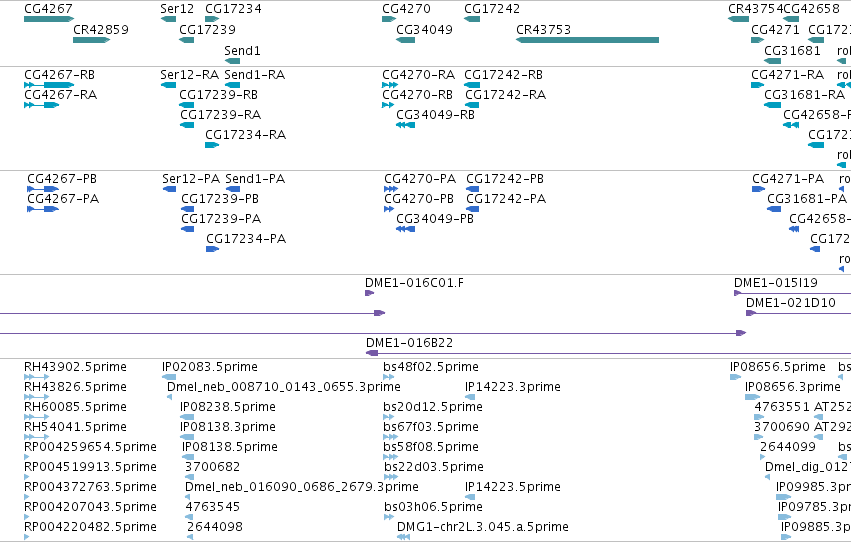Select the CG4267 gene feature
Viewport: 851px width, 542px height.
click(49, 19)
